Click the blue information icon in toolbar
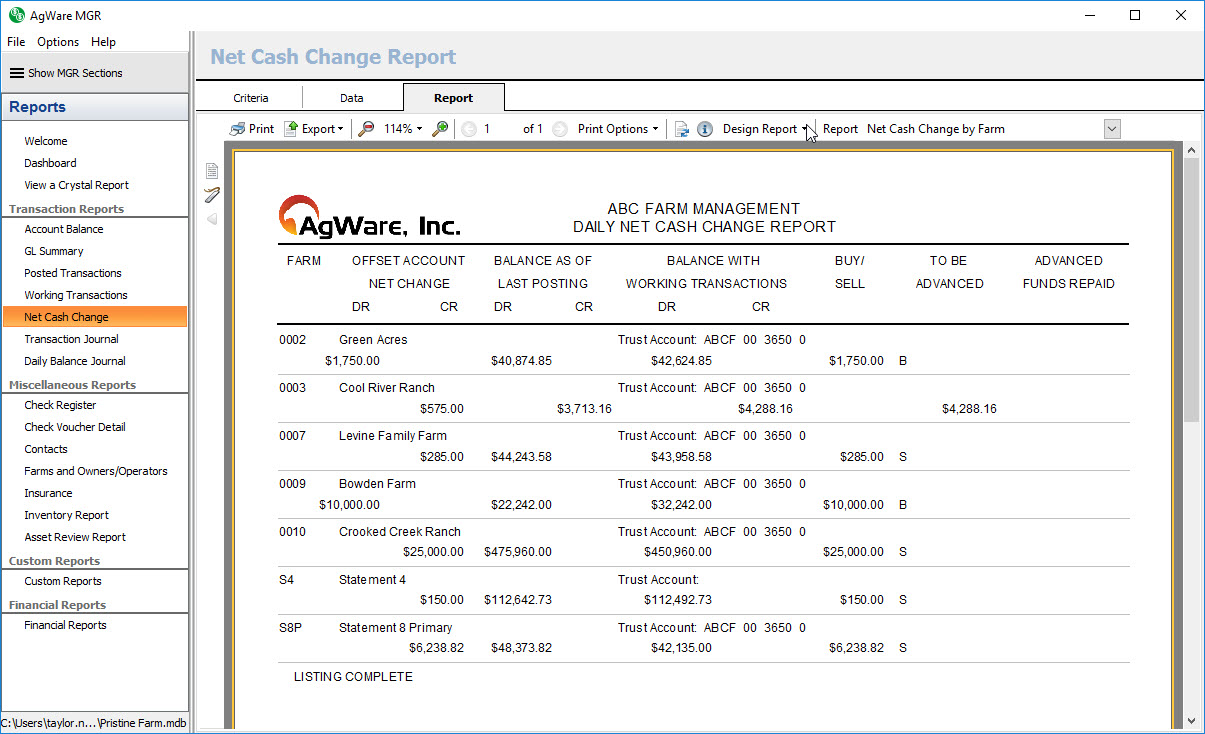The height and width of the screenshot is (734, 1205). tap(705, 129)
